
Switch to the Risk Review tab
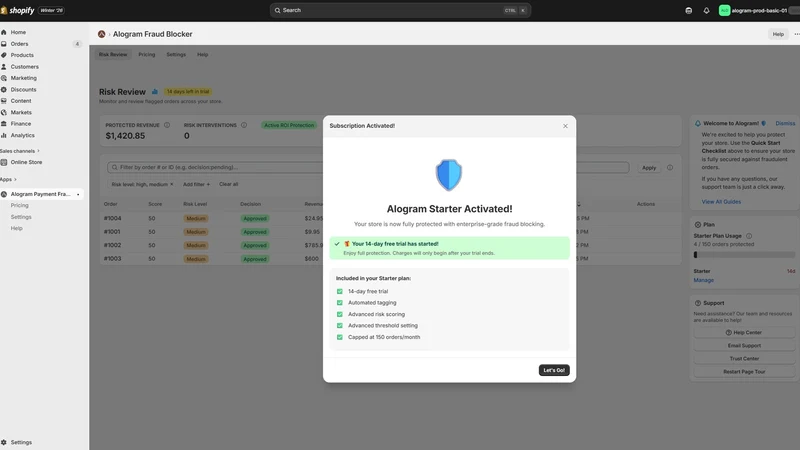(x=113, y=55)
